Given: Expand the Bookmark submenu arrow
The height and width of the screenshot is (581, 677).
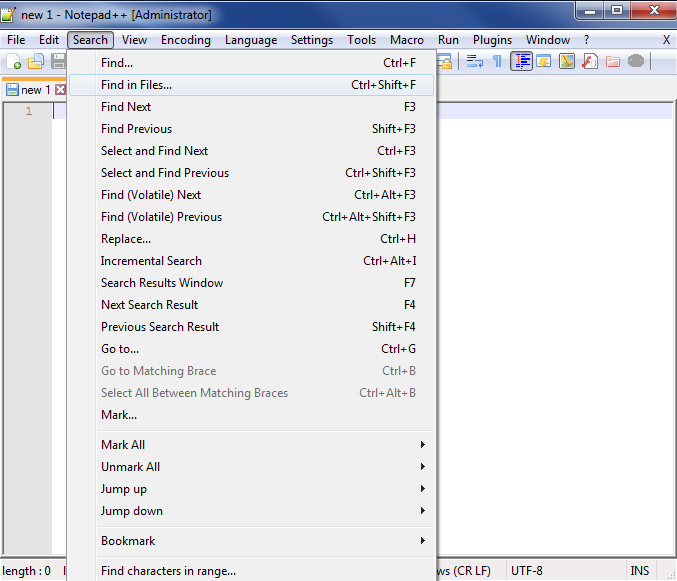Looking at the screenshot, I should coord(423,540).
